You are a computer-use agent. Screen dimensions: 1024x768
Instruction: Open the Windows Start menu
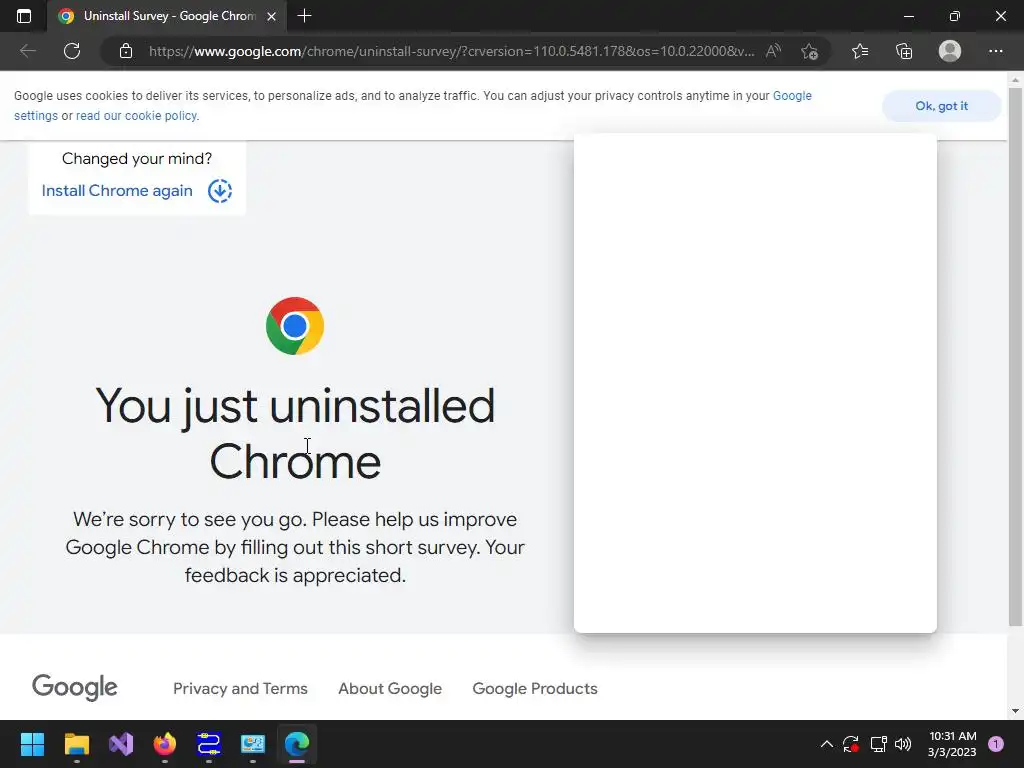(x=32, y=744)
